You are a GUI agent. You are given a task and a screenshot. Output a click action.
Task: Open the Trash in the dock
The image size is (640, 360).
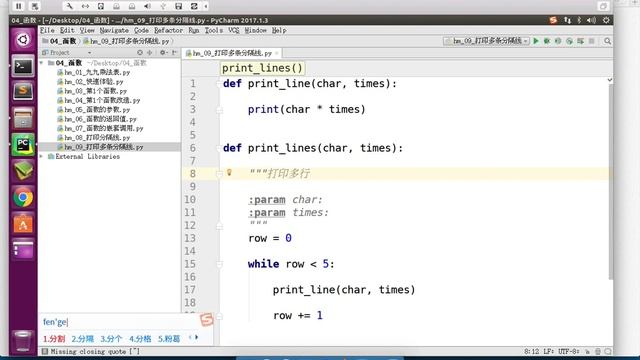23,341
